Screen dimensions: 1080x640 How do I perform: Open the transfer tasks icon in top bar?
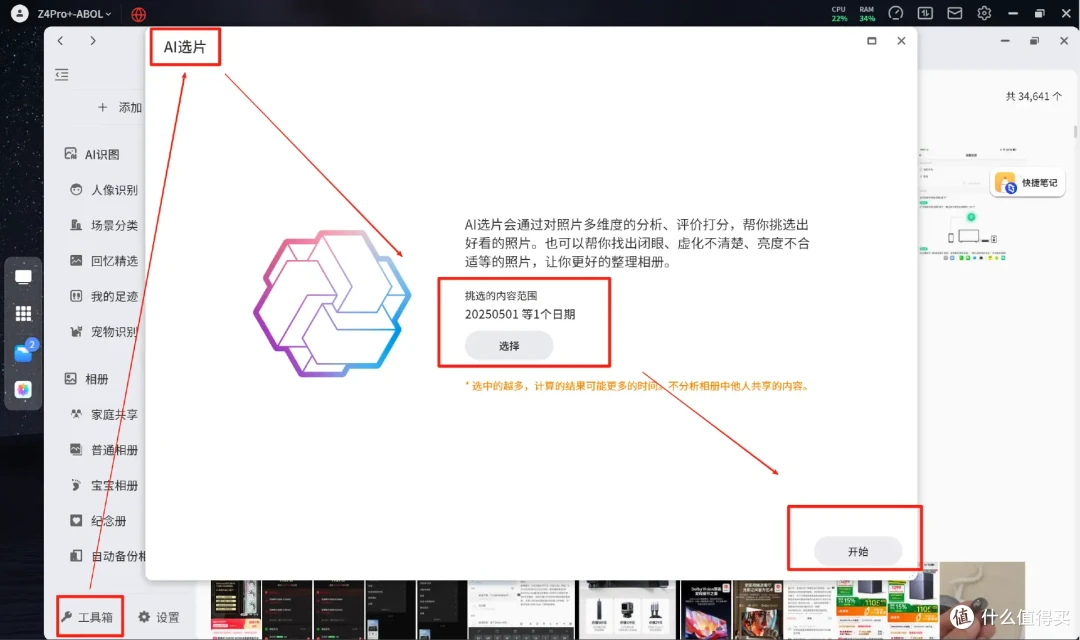(x=925, y=13)
